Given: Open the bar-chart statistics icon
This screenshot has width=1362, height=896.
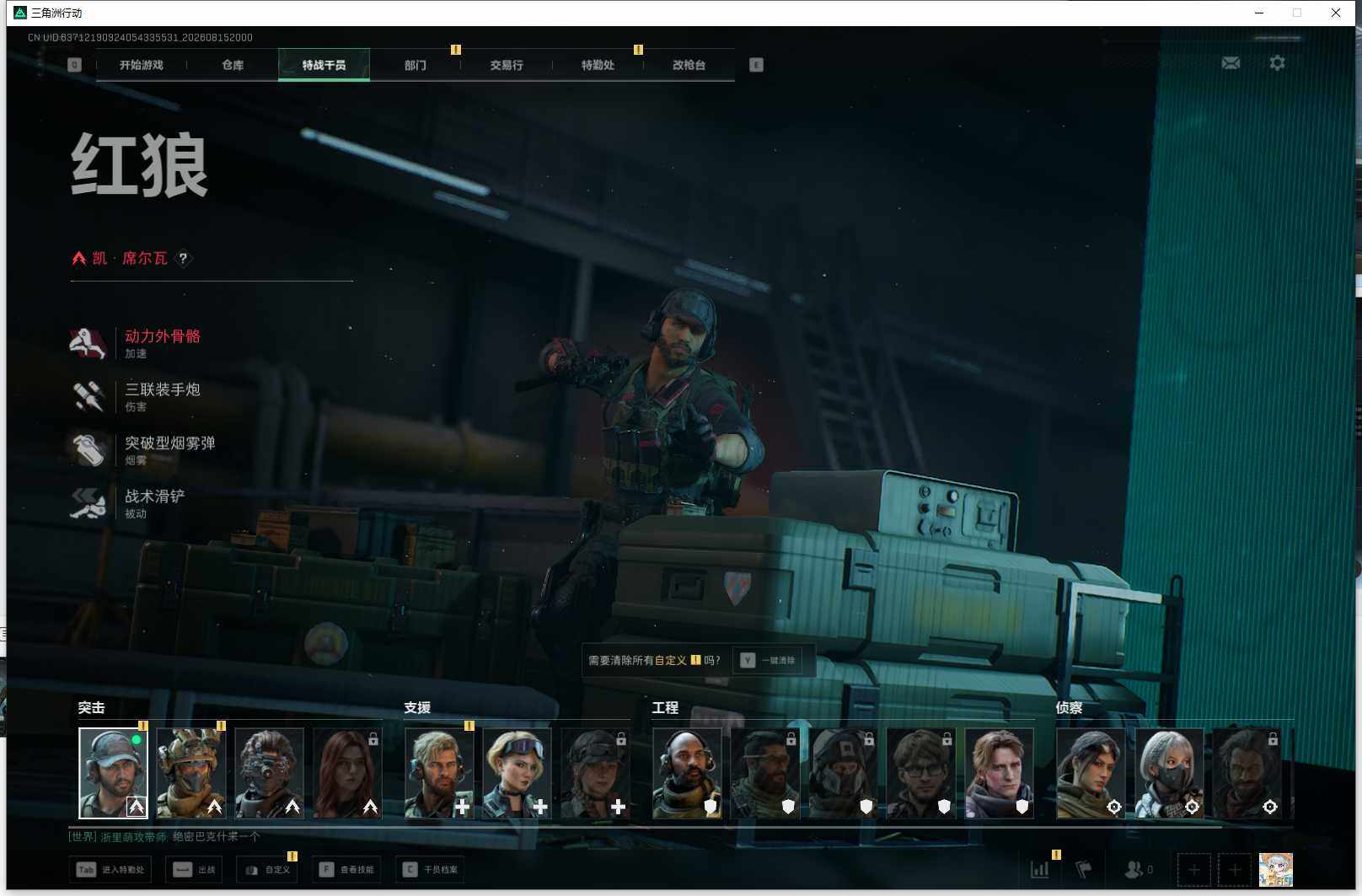Looking at the screenshot, I should [1040, 869].
